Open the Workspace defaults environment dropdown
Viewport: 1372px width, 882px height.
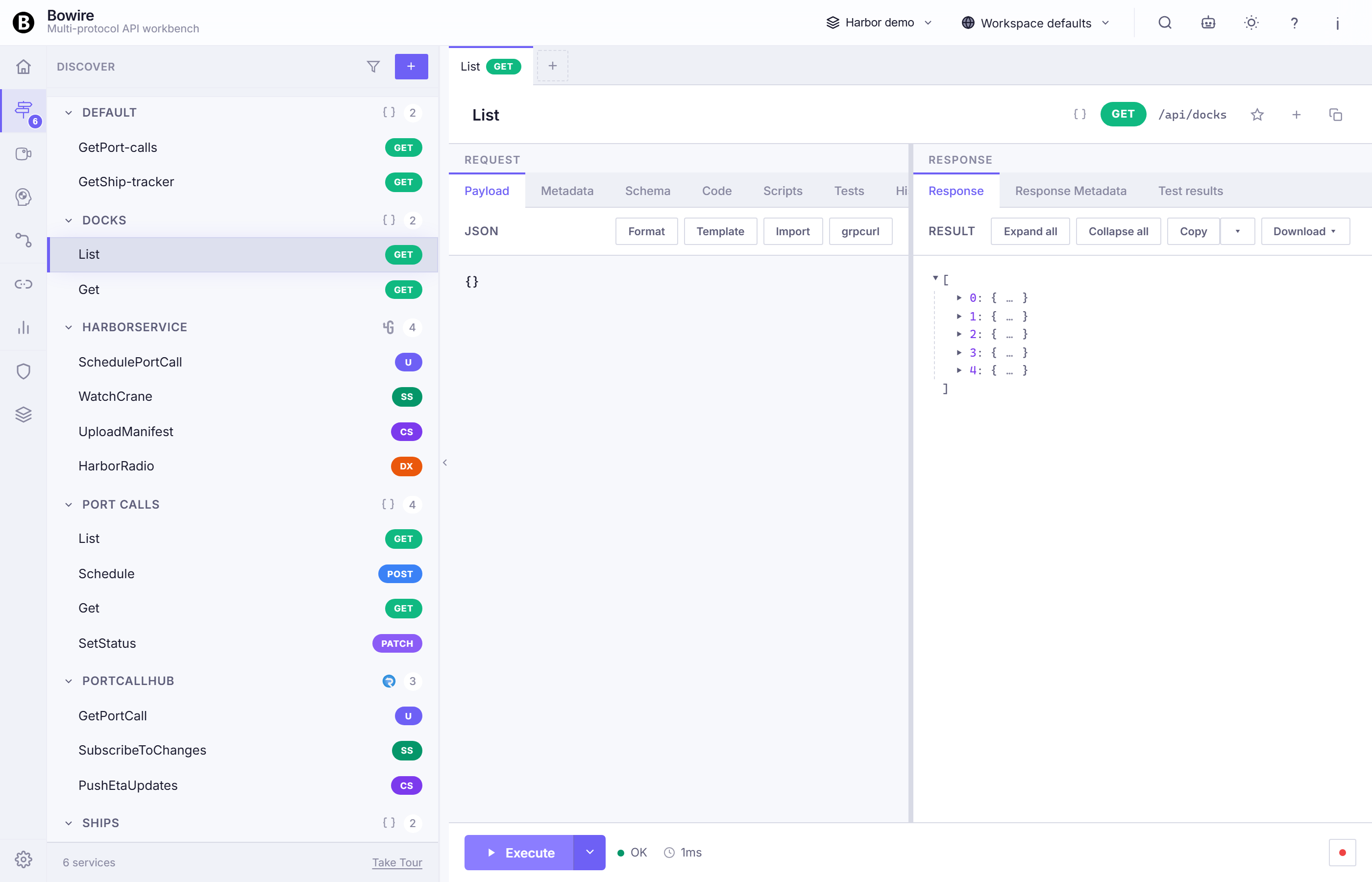point(1035,23)
